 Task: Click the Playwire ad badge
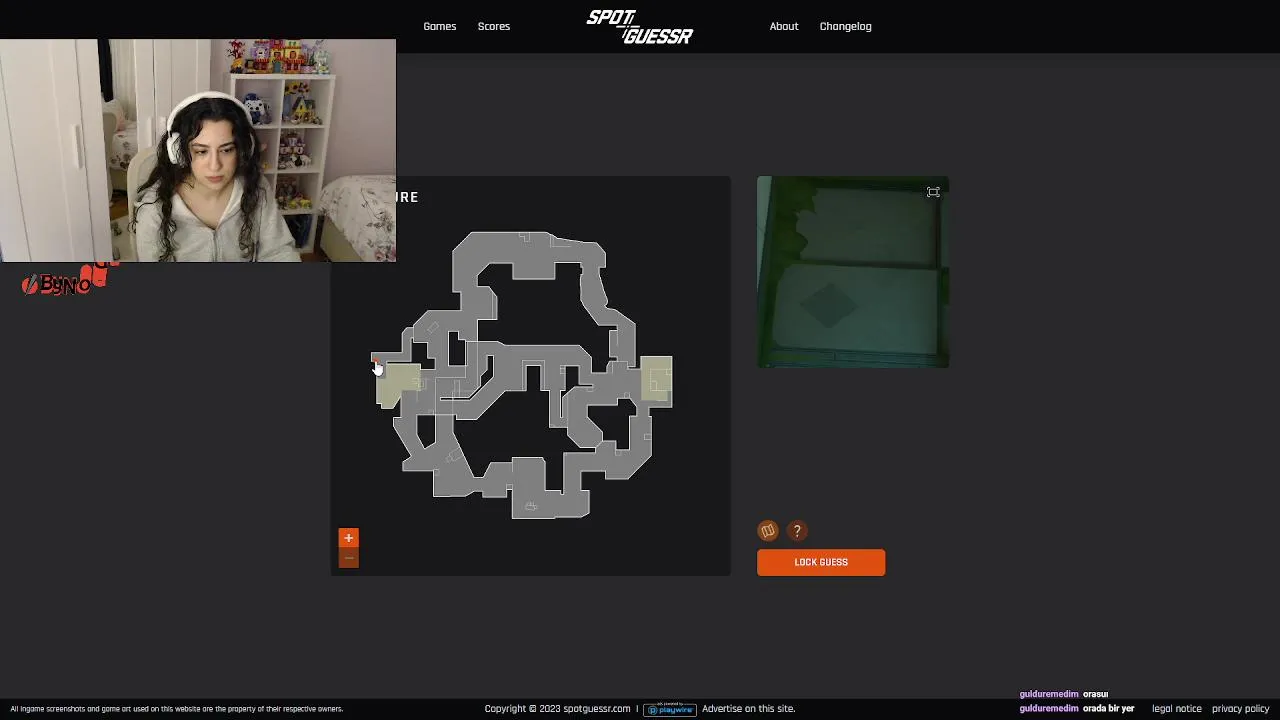click(670, 709)
